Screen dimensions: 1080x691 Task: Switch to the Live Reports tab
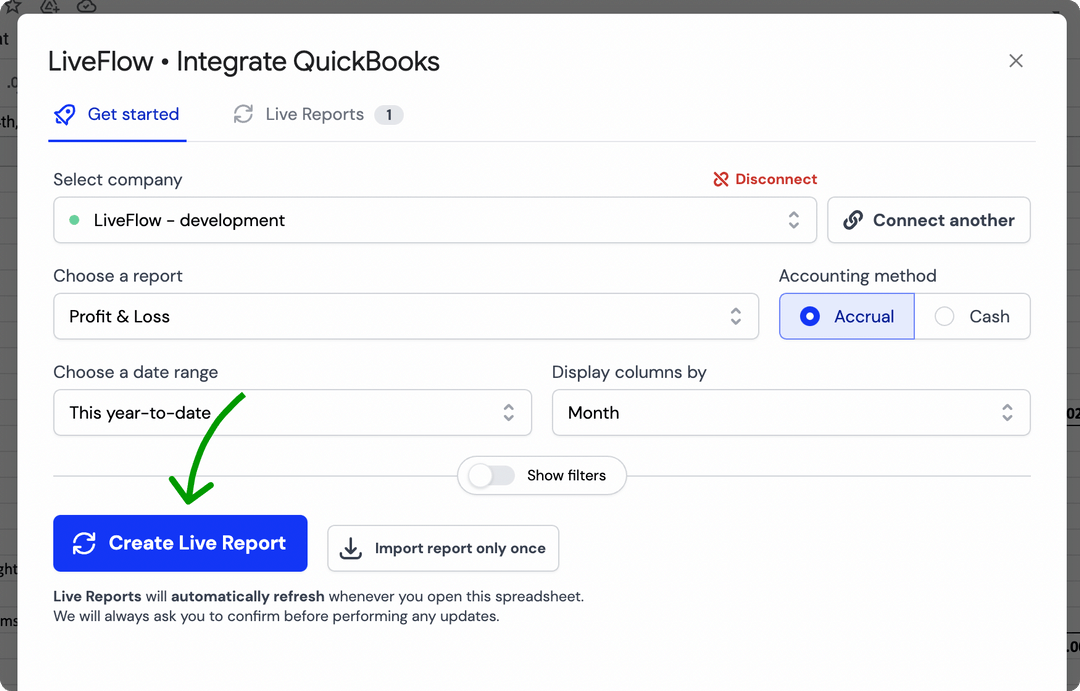(x=318, y=115)
